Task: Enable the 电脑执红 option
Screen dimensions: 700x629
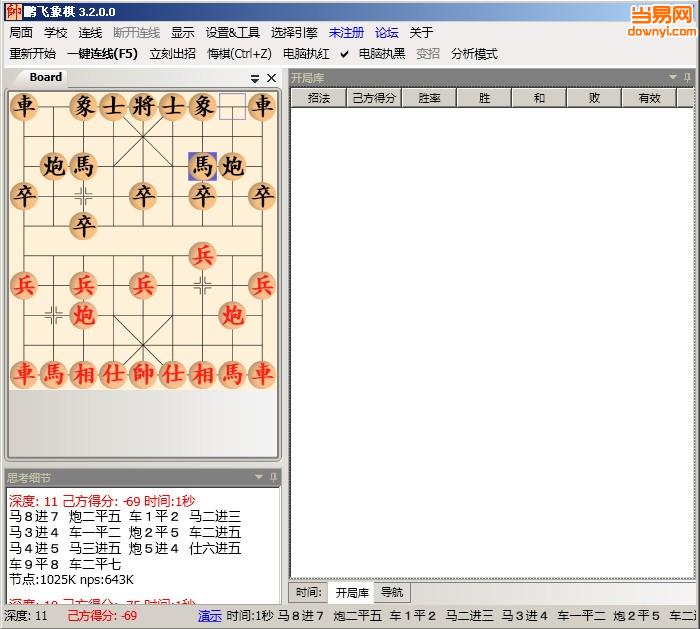Action: 306,54
